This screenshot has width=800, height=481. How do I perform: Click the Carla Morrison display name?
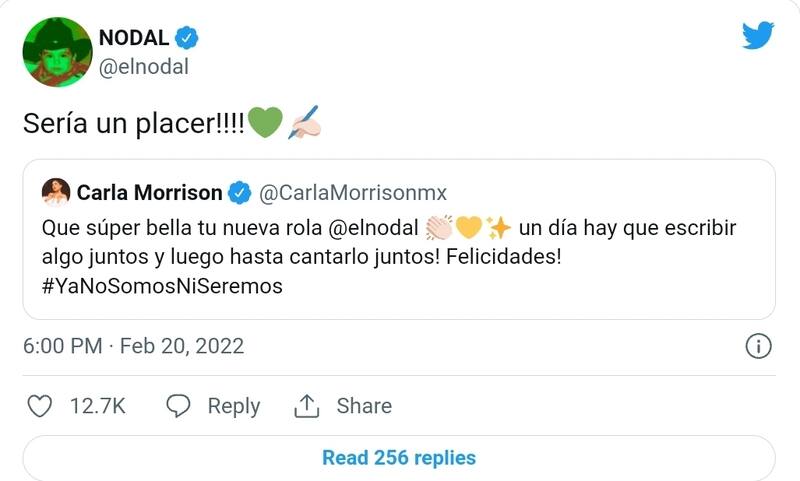(x=151, y=191)
